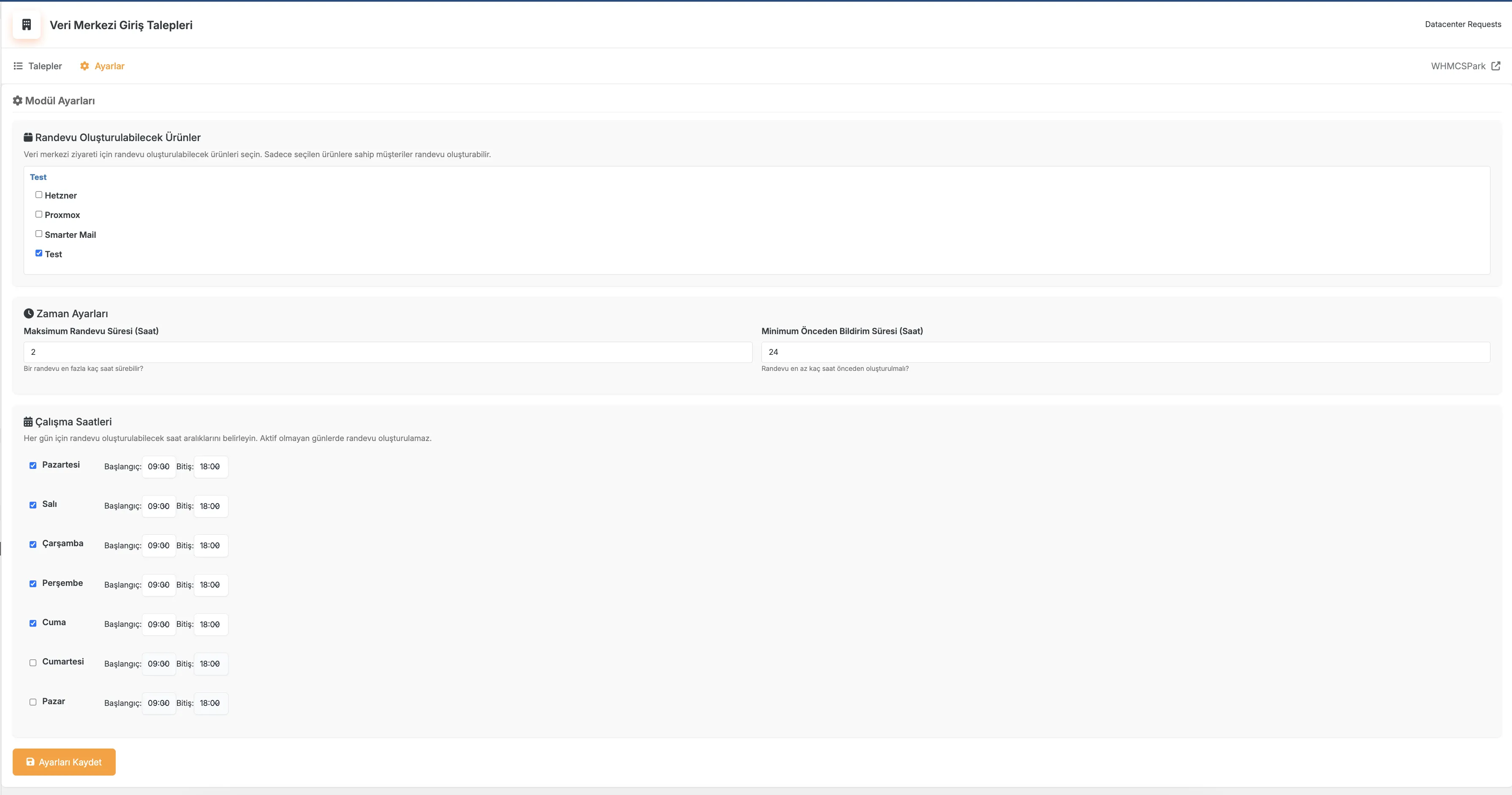This screenshot has height=795, width=1512.
Task: Enable the Smarter Mail product checkbox
Action: coord(39,234)
